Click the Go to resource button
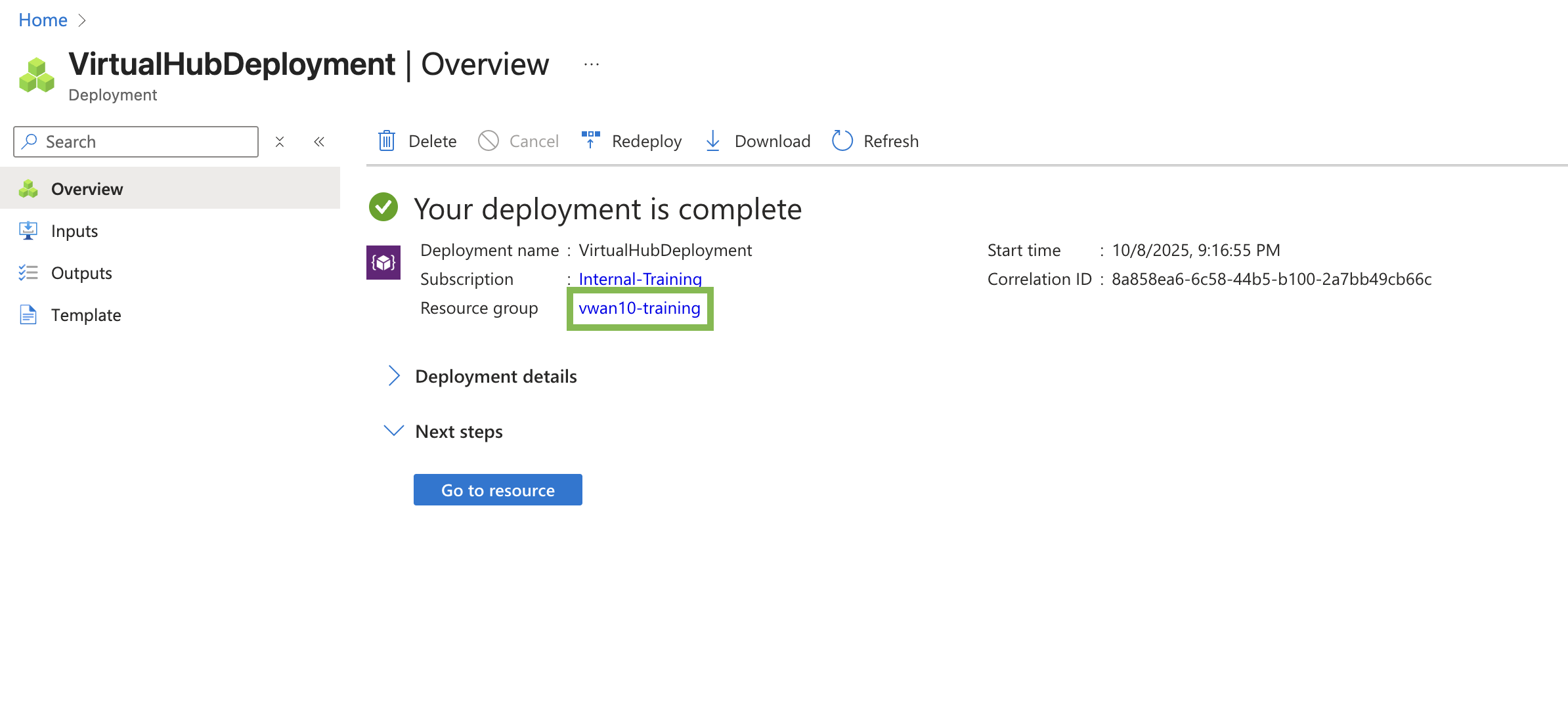 (x=498, y=490)
